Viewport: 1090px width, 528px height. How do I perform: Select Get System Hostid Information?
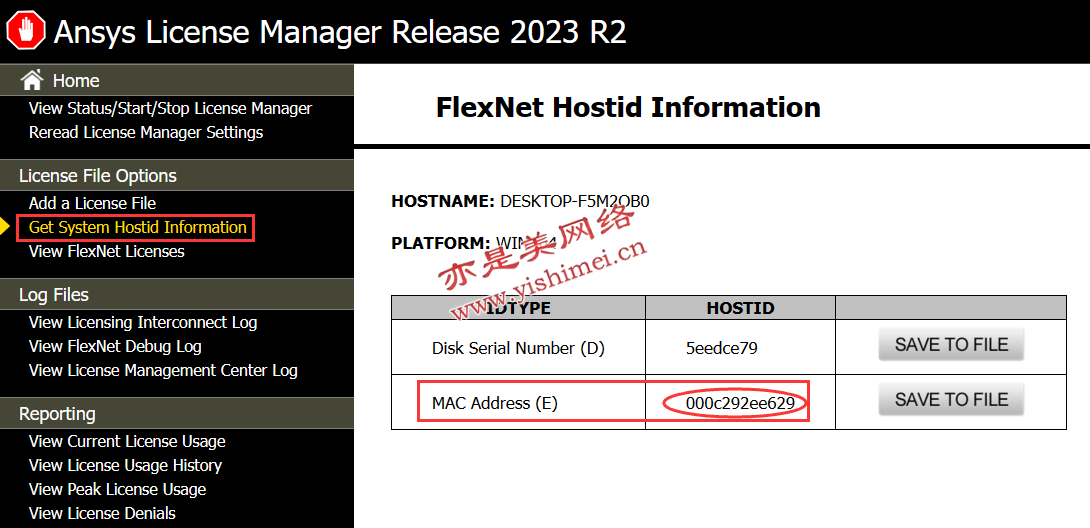tap(138, 227)
